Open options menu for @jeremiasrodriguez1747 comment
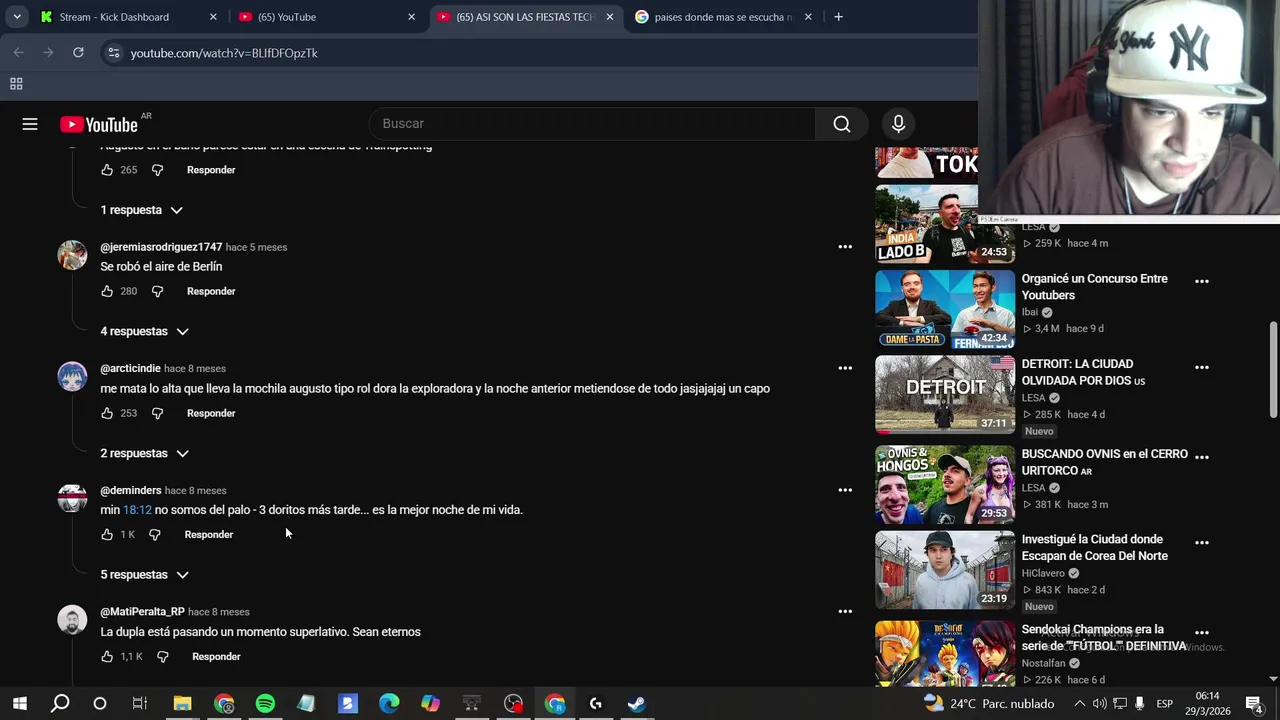The height and width of the screenshot is (720, 1280). pos(845,246)
